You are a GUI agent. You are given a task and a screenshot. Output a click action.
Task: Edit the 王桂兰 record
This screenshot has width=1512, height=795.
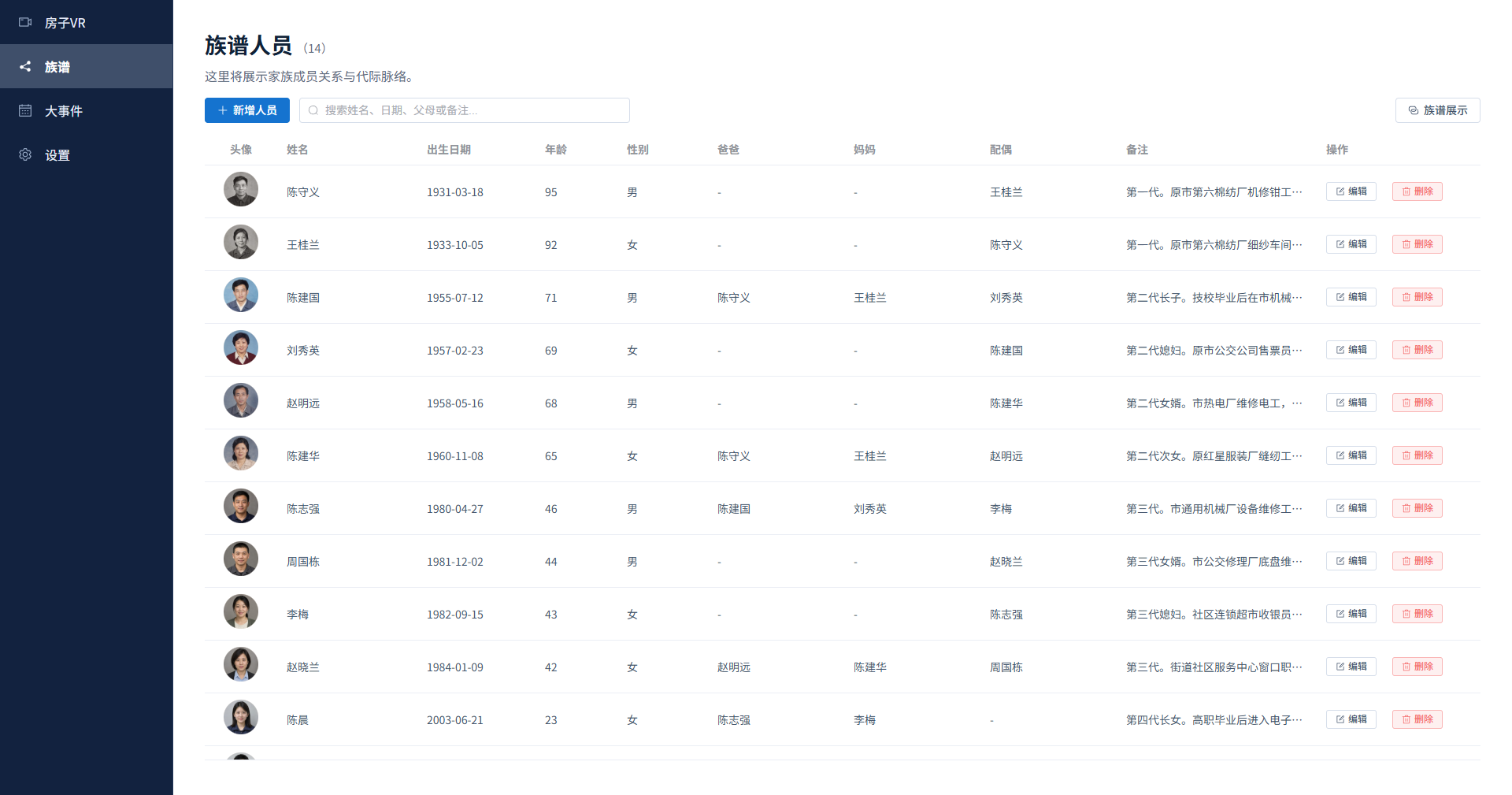pos(1351,244)
